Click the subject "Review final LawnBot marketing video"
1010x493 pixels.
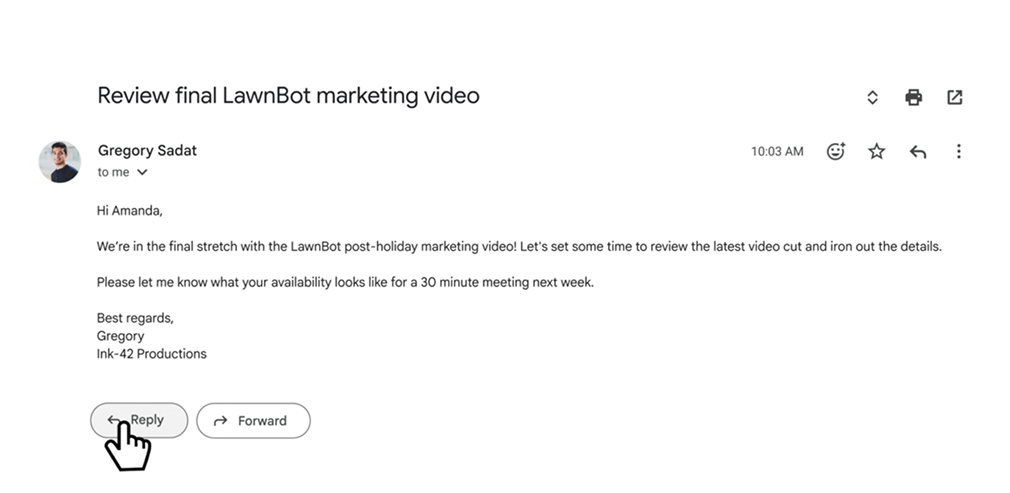coord(288,96)
